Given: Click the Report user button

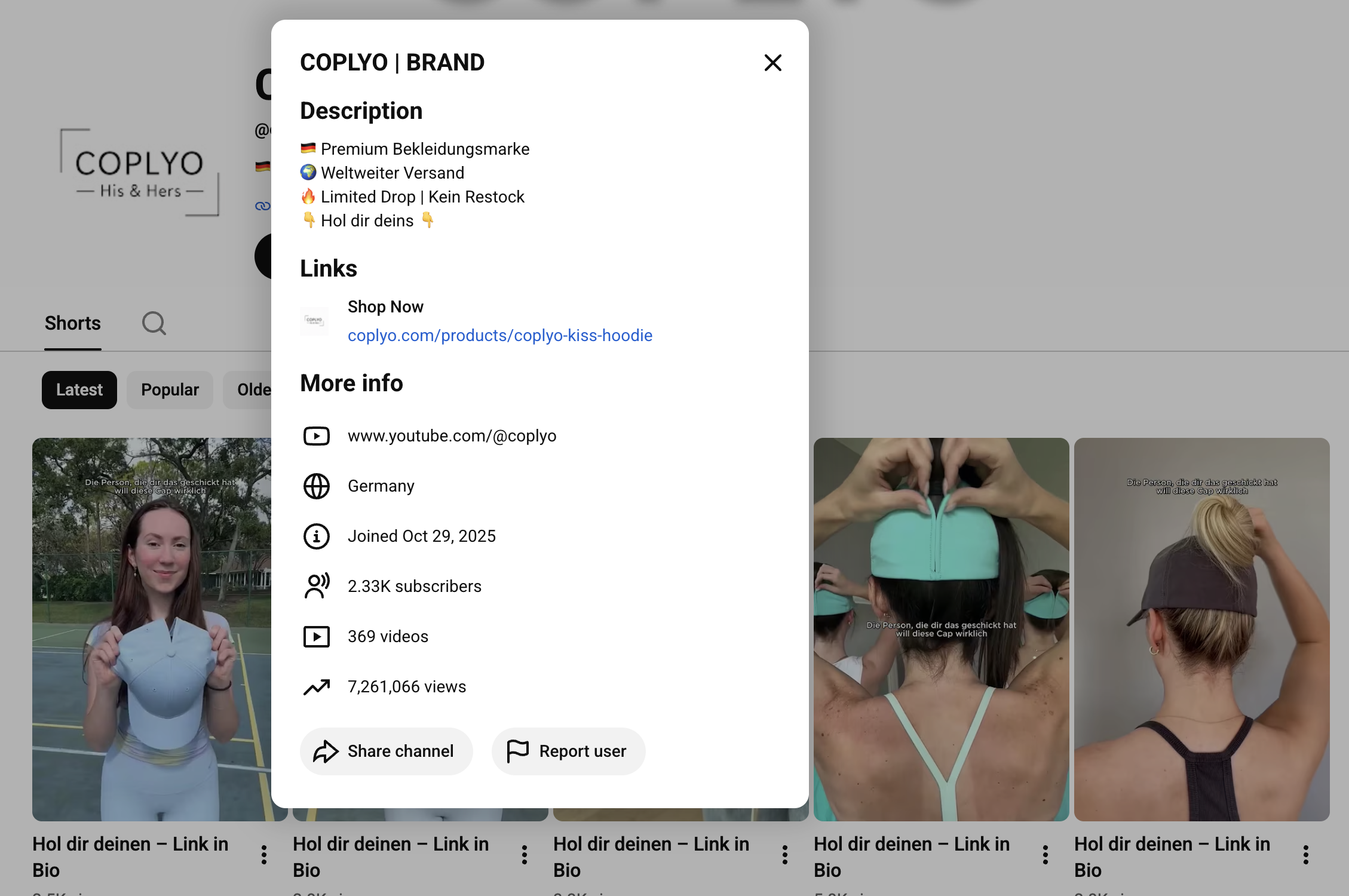Looking at the screenshot, I should click(x=568, y=751).
